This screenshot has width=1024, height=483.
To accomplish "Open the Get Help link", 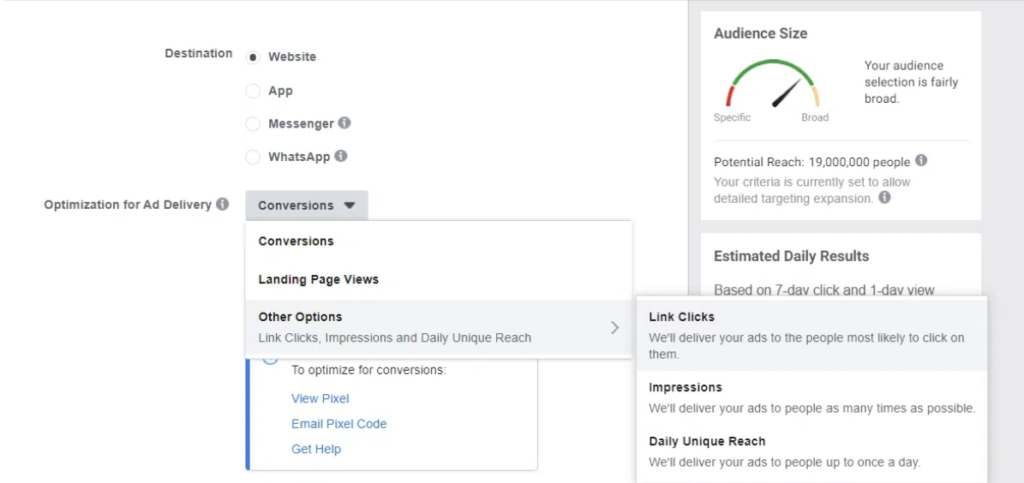I will coord(316,449).
